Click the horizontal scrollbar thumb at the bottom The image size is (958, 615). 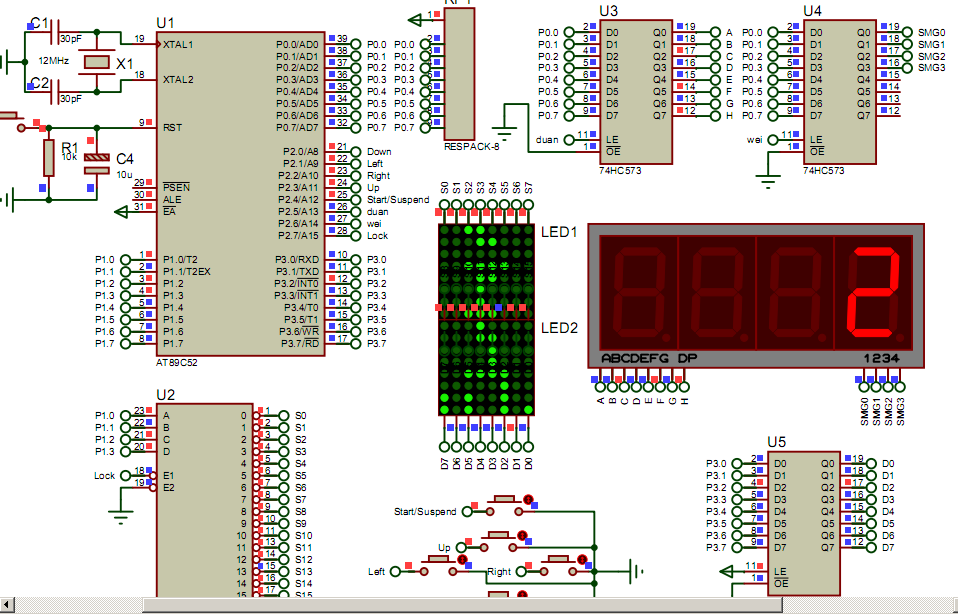[x=463, y=605]
